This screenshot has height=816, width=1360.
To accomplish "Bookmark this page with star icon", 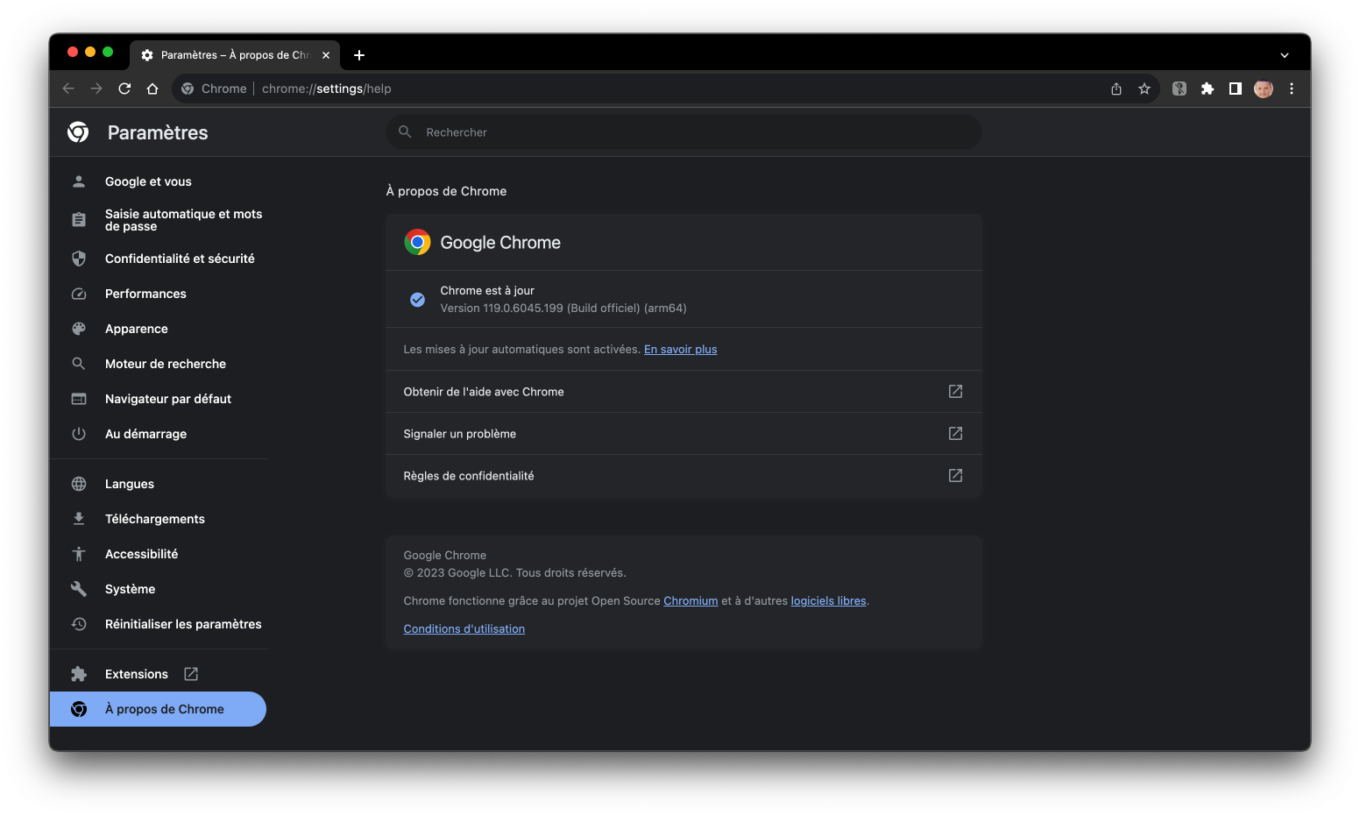I will point(1144,89).
